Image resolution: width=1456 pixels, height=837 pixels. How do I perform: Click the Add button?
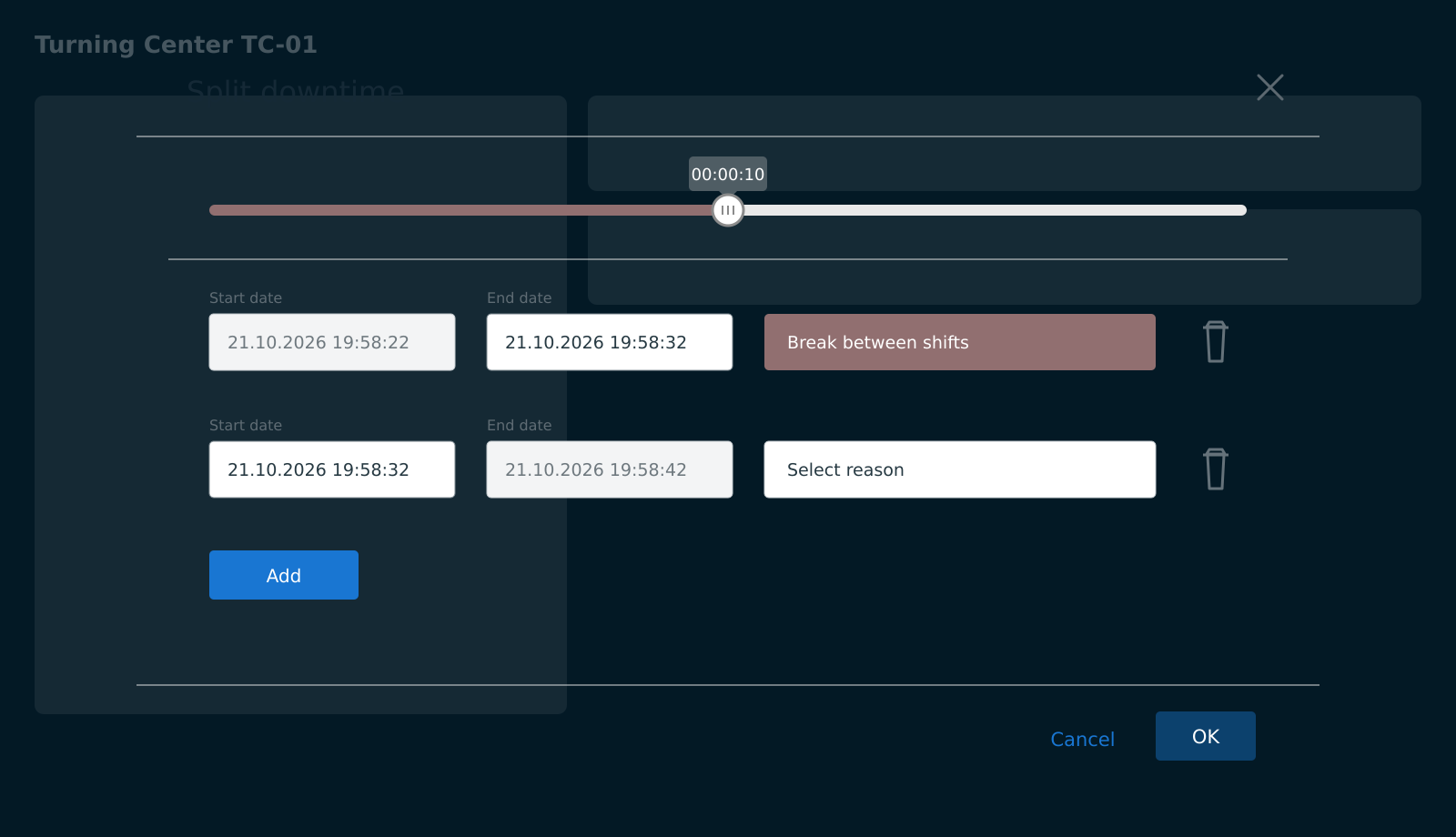284,575
